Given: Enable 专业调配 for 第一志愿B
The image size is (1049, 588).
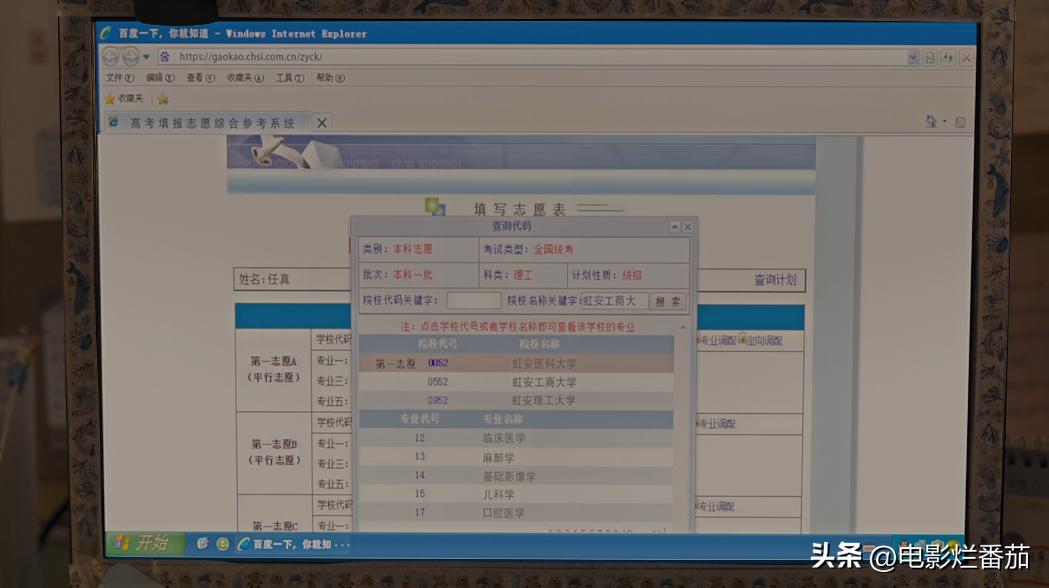Looking at the screenshot, I should coord(699,421).
